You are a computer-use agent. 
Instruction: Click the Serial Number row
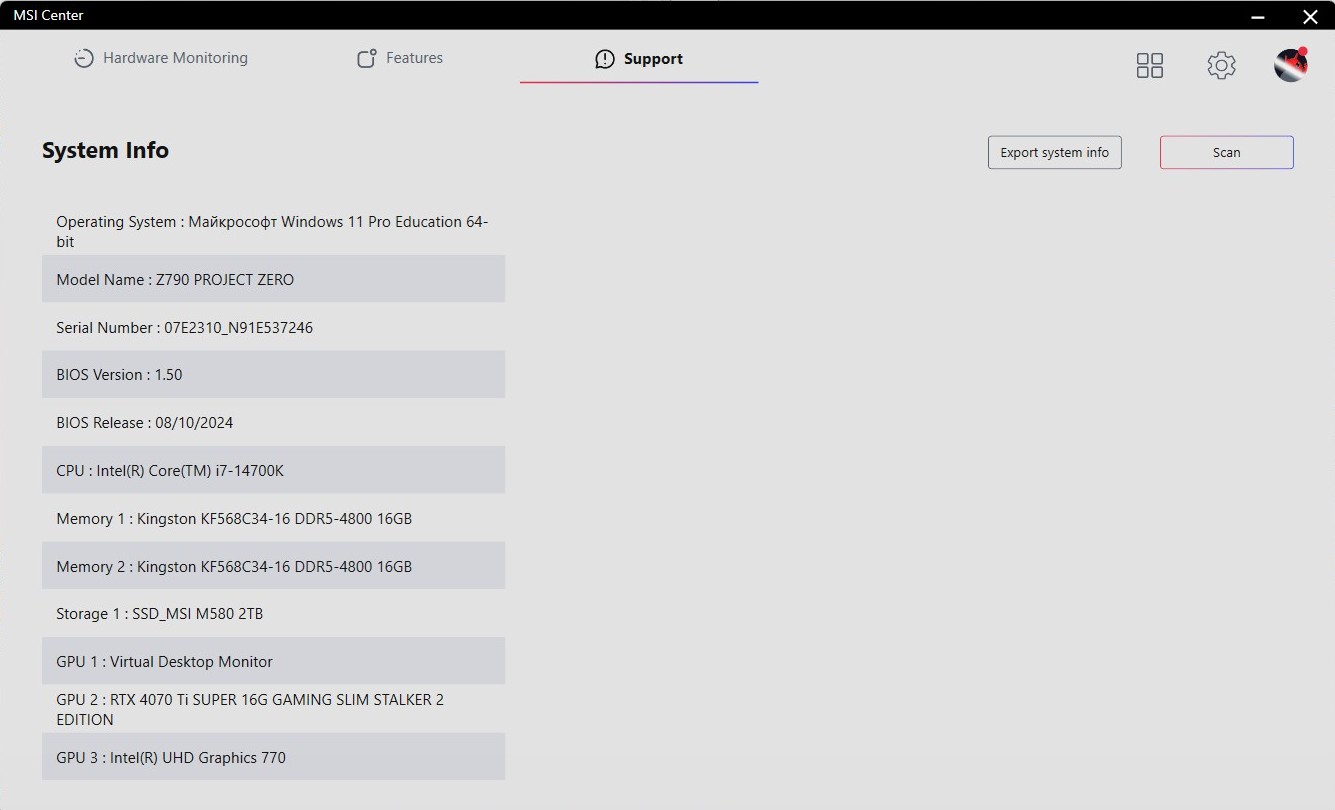pyautogui.click(x=273, y=327)
